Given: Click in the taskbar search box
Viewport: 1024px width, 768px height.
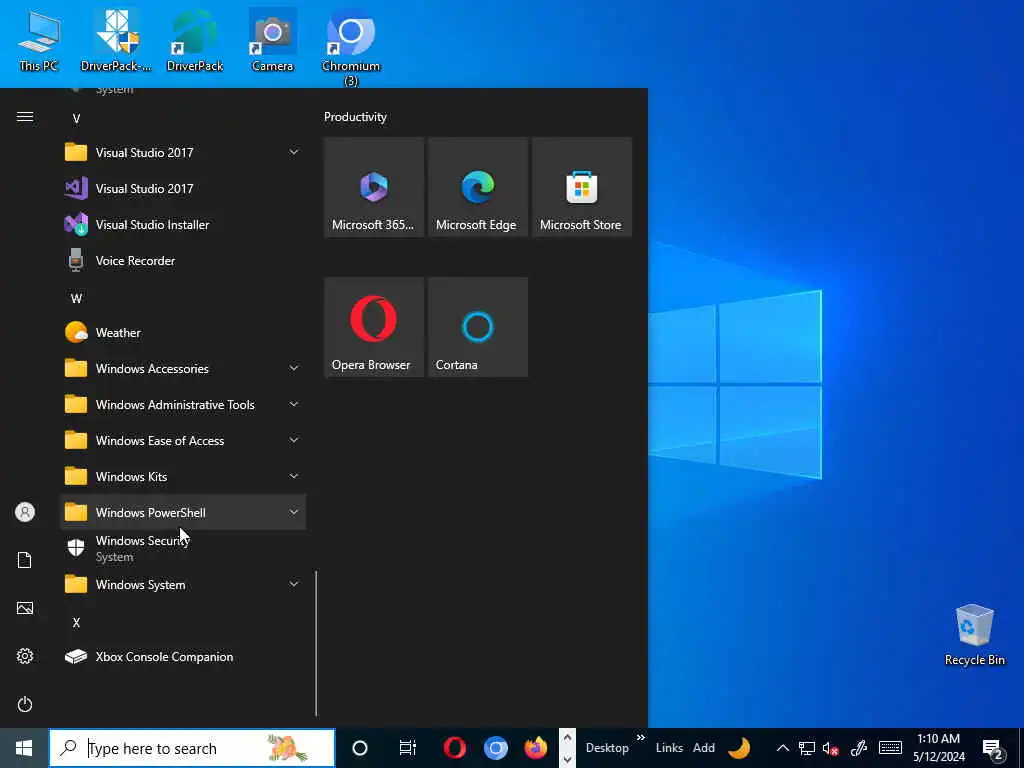Looking at the screenshot, I should click(x=192, y=748).
